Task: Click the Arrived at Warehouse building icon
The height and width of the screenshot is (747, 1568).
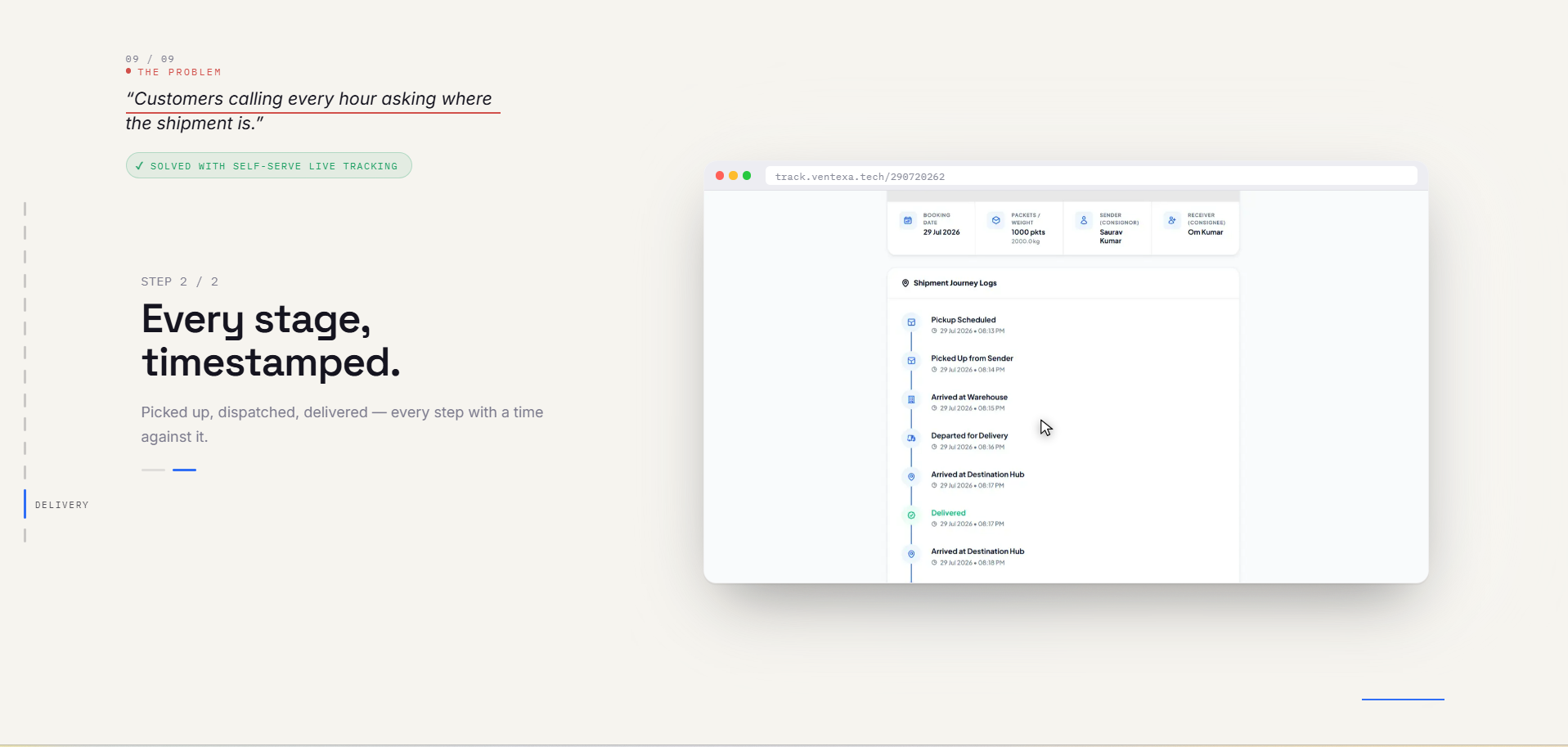Action: [911, 399]
